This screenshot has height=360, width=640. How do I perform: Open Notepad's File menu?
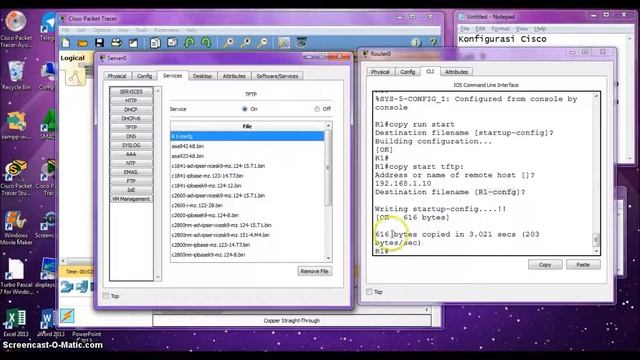(465, 29)
